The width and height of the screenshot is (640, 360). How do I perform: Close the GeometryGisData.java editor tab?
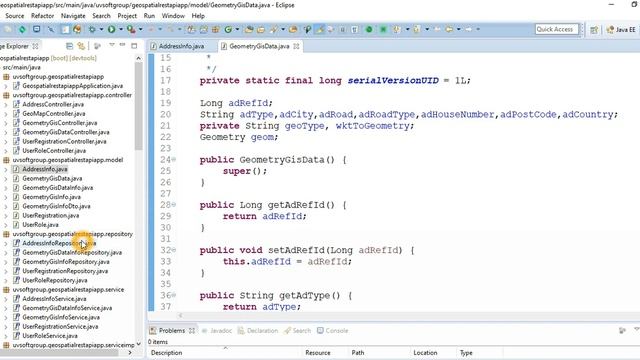[x=296, y=46]
